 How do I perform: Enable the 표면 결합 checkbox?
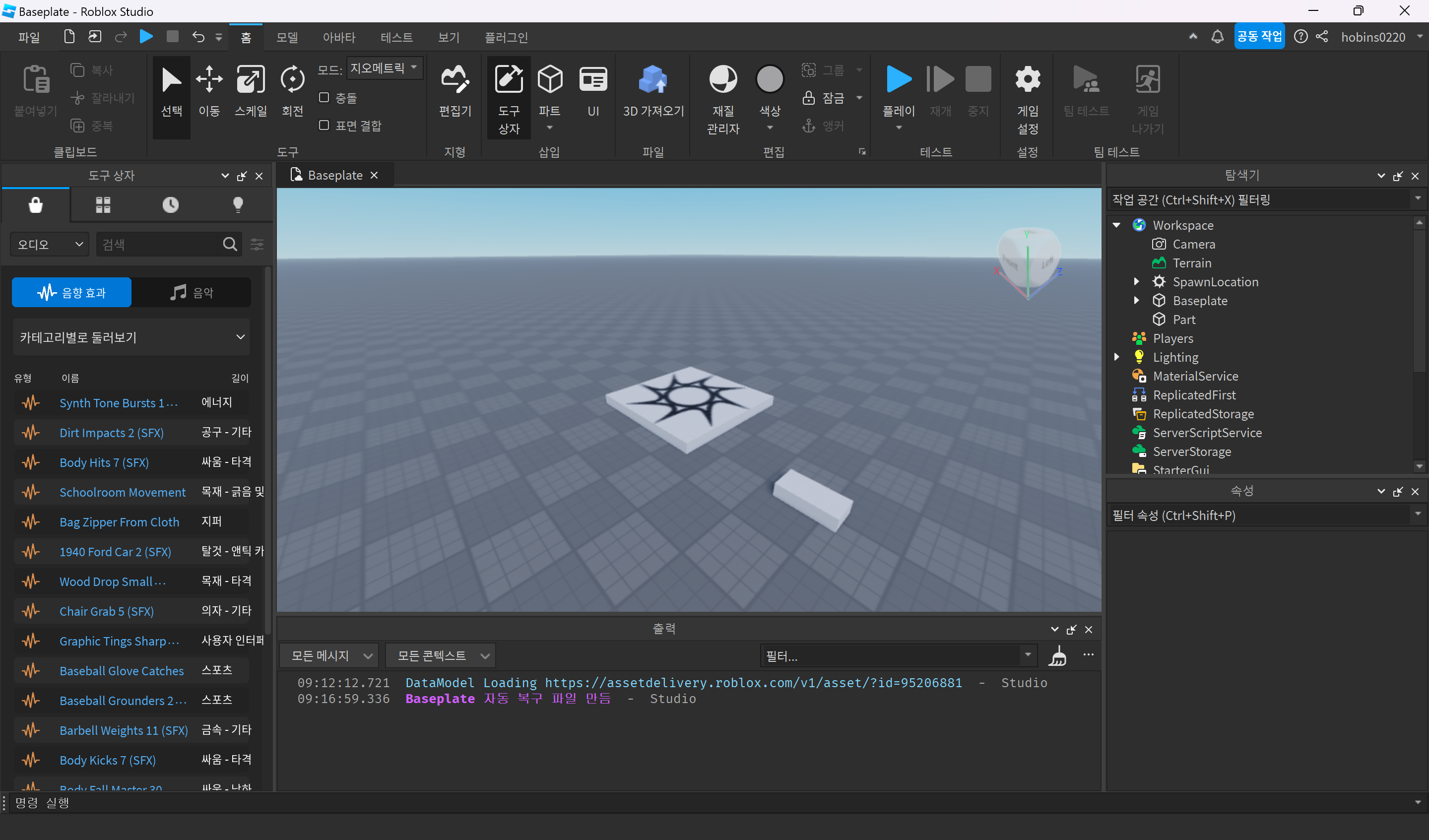[324, 125]
